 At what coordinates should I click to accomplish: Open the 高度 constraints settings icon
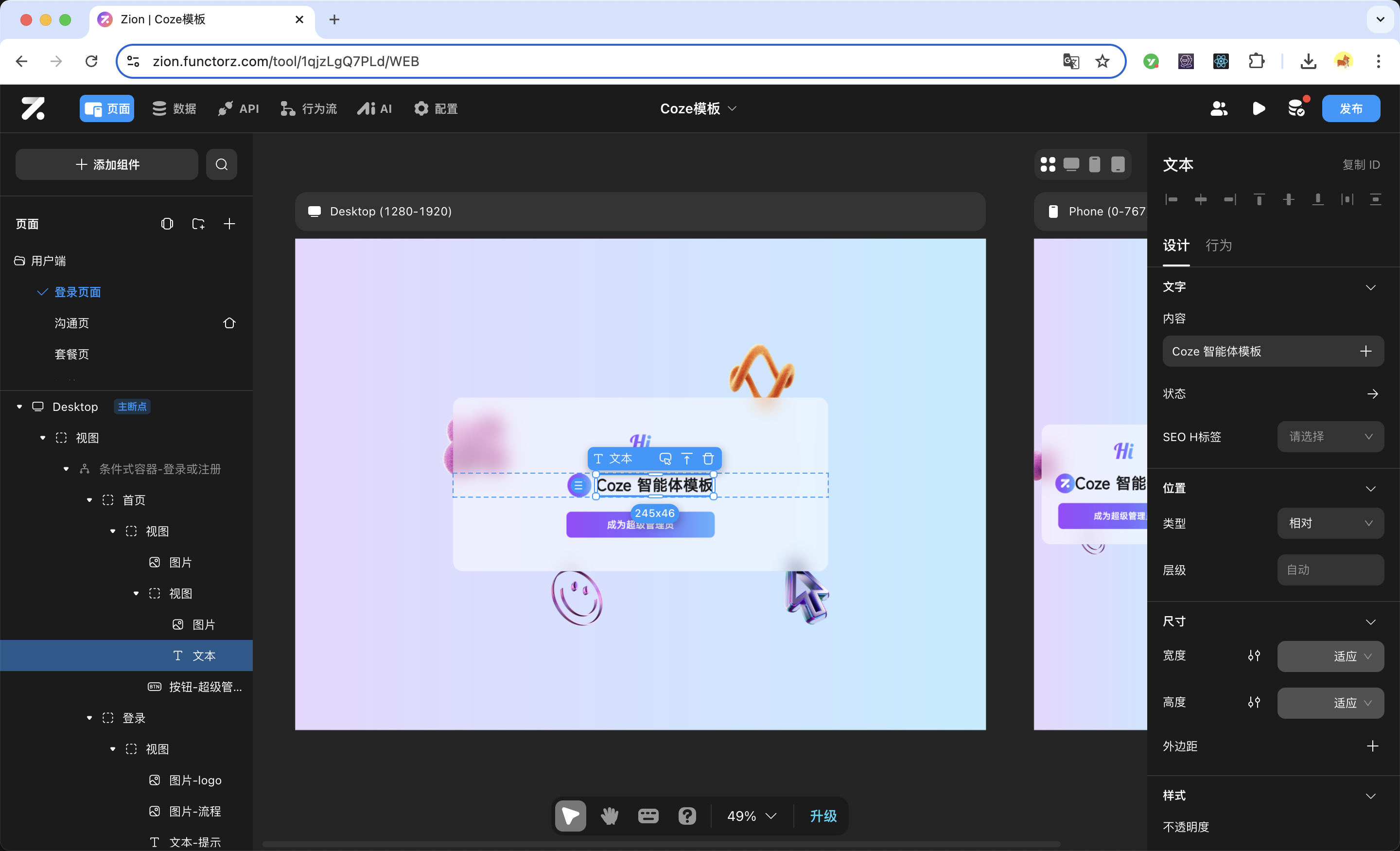click(x=1254, y=703)
